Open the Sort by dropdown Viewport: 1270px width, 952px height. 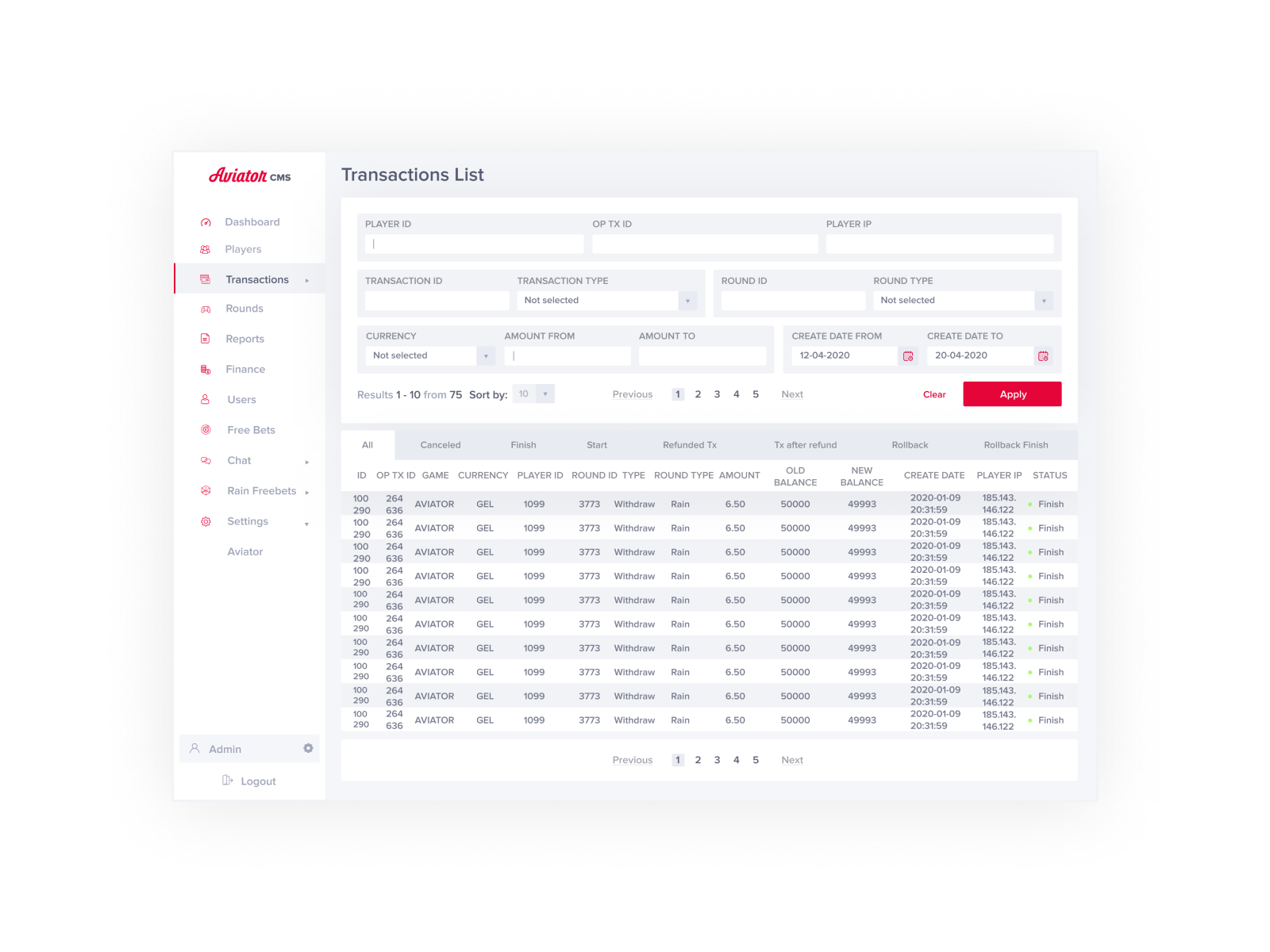click(x=533, y=394)
